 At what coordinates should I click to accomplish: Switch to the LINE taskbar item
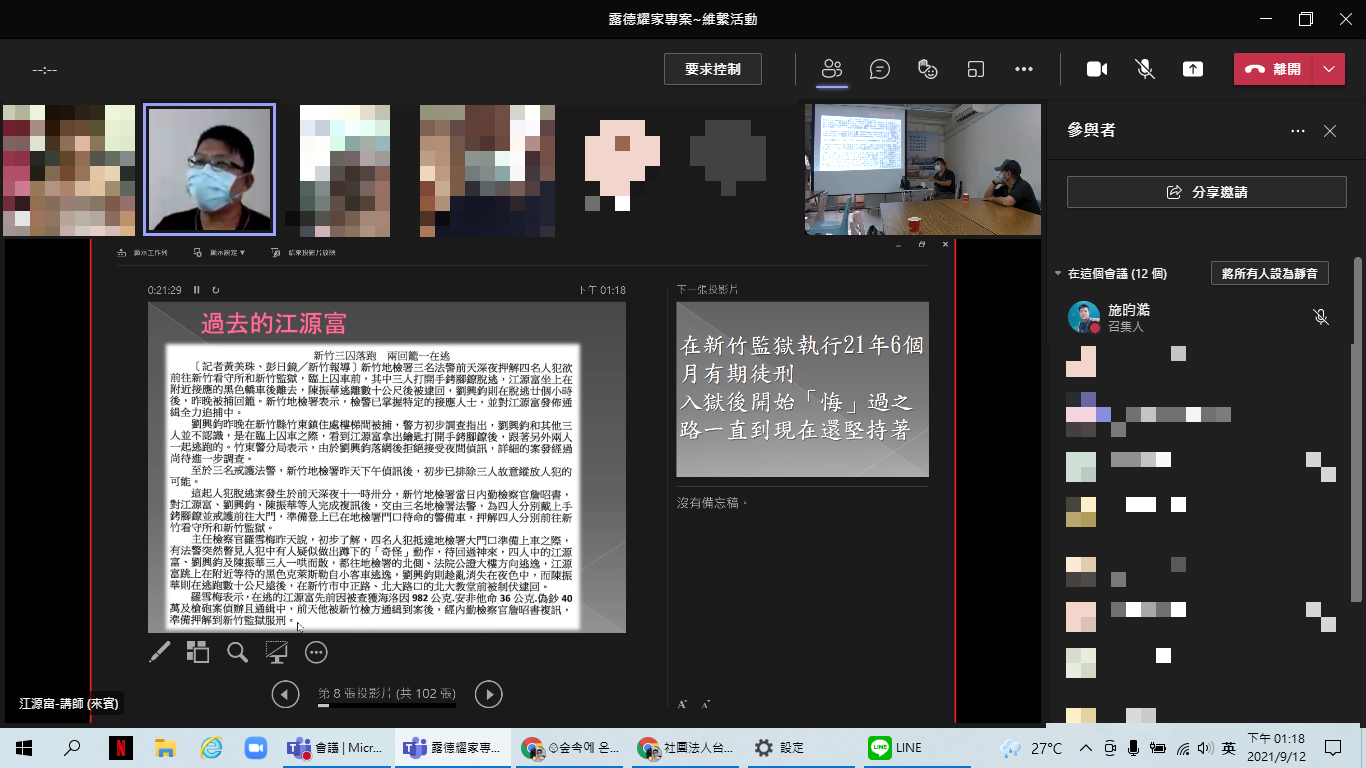tap(895, 748)
